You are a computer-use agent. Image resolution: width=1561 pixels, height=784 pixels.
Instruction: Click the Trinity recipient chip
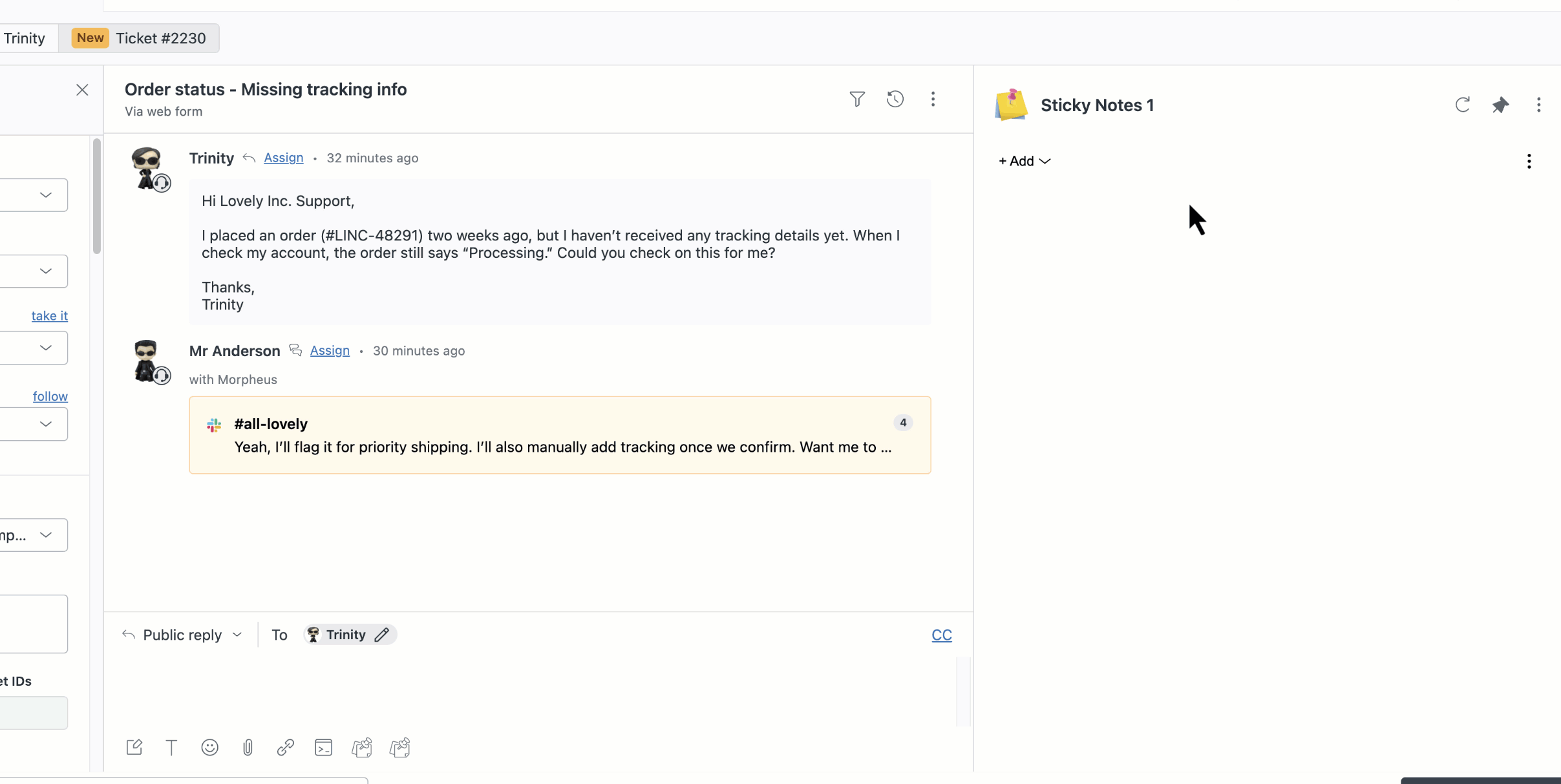(350, 635)
